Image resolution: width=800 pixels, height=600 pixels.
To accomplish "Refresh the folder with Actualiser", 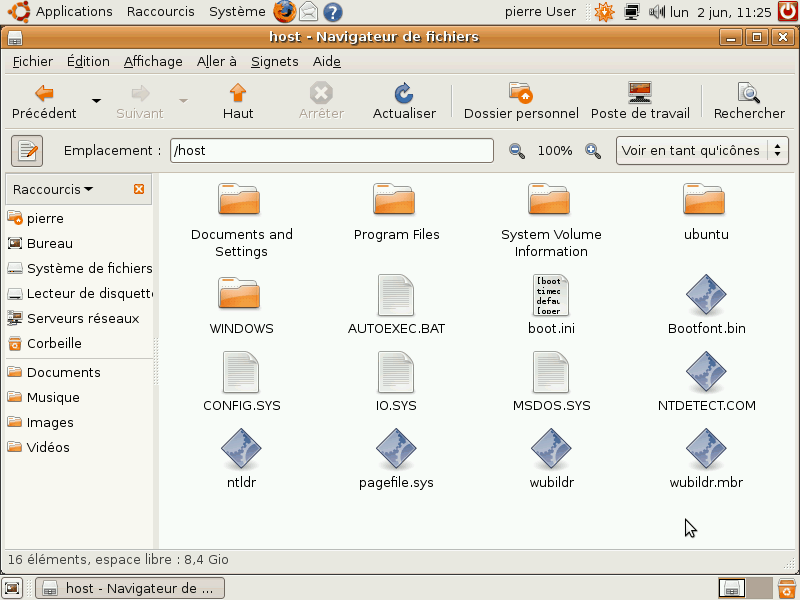I will 404,102.
